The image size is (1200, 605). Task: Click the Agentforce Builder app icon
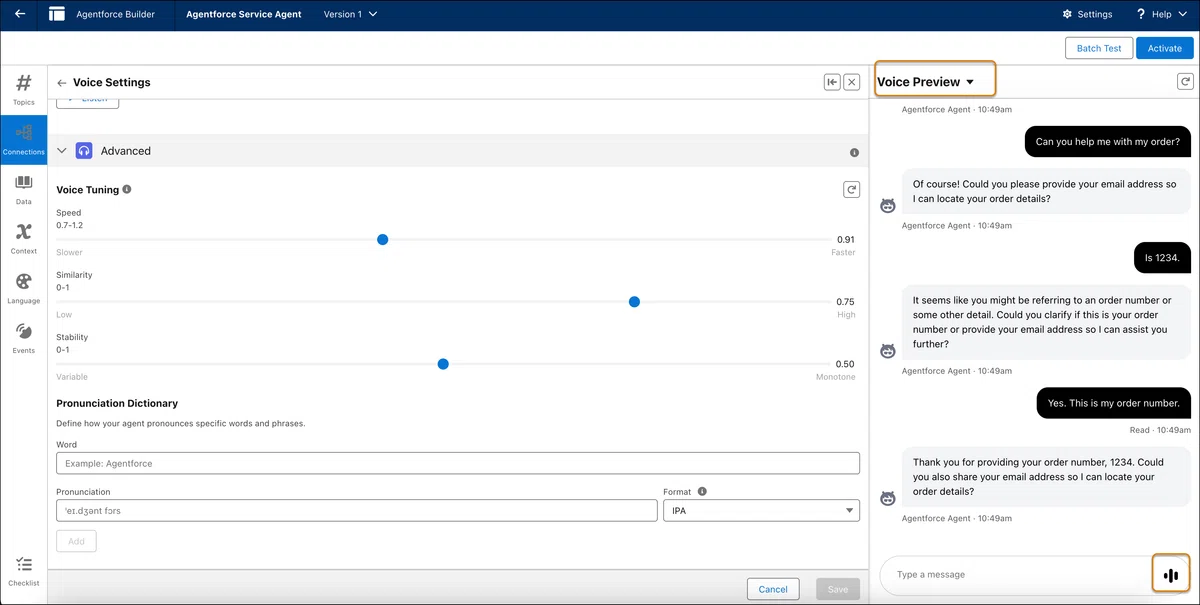tap(57, 15)
